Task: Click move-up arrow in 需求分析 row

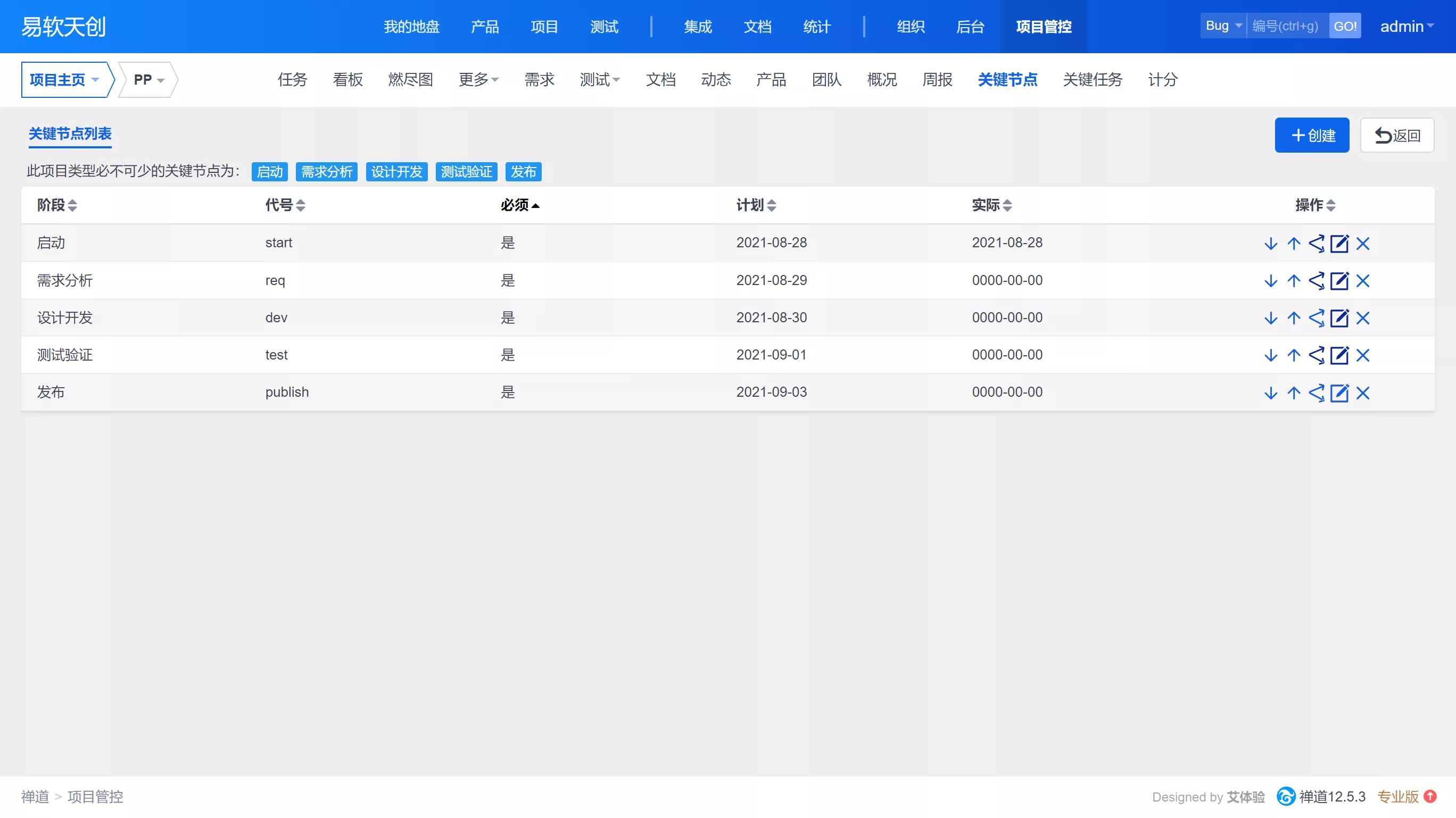Action: pos(1294,281)
